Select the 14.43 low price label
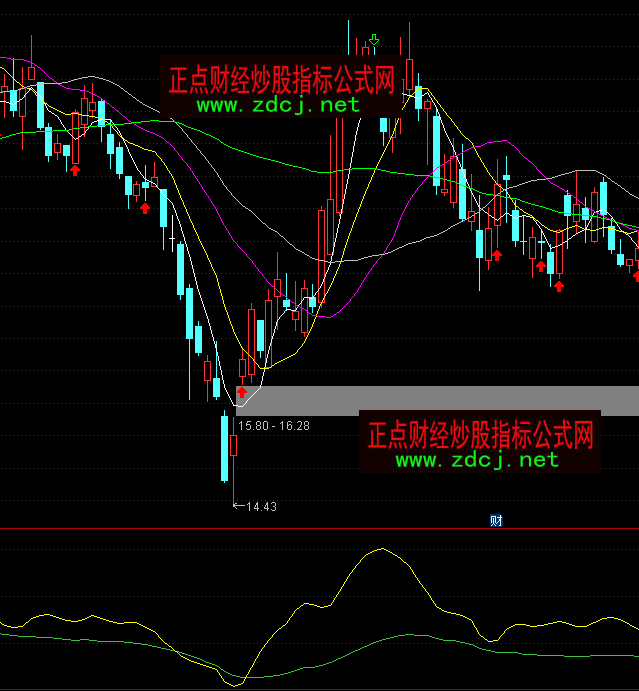Image resolution: width=639 pixels, height=691 pixels. tap(260, 507)
